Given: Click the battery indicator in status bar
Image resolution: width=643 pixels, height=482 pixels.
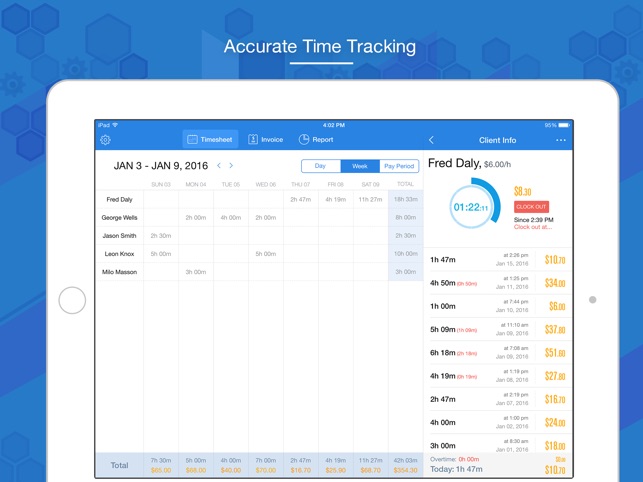Looking at the screenshot, I should tap(564, 125).
